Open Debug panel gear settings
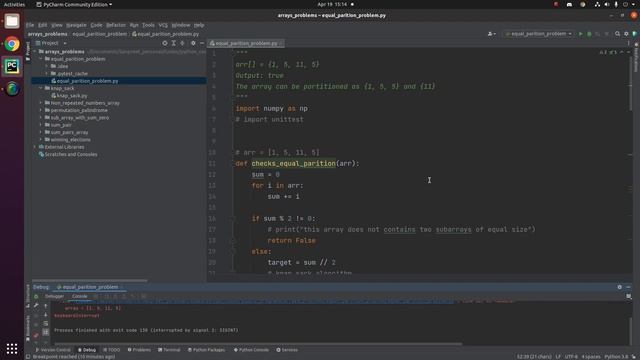 click(x=620, y=287)
